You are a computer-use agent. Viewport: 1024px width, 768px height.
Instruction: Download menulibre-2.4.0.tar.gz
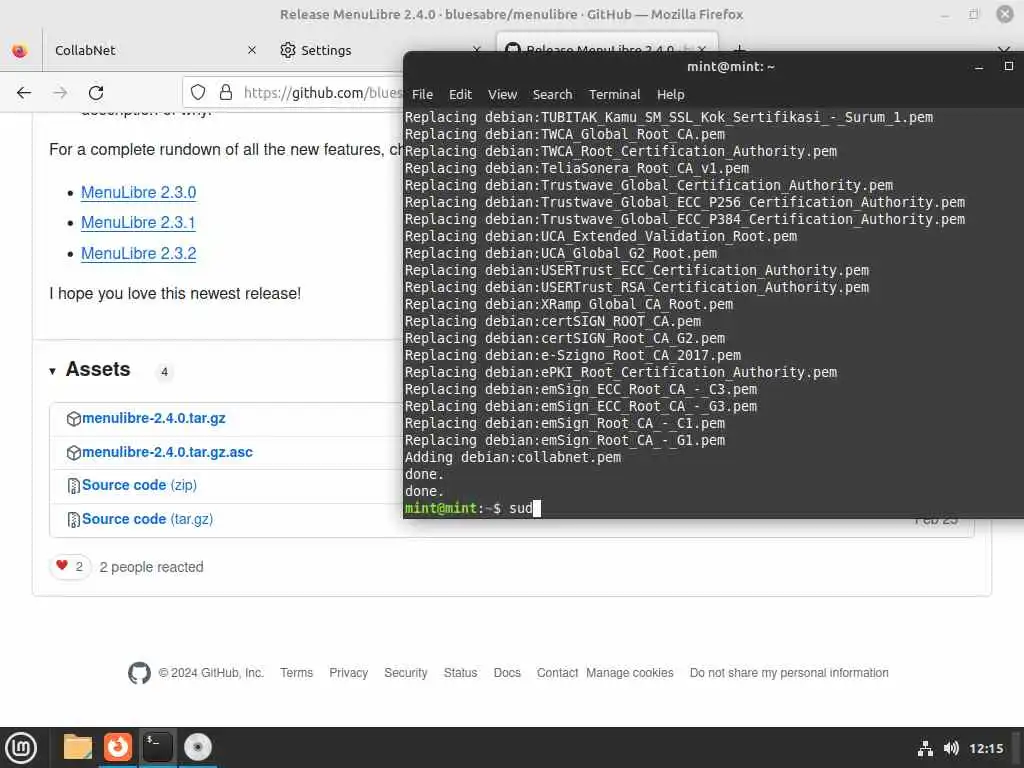(x=153, y=418)
